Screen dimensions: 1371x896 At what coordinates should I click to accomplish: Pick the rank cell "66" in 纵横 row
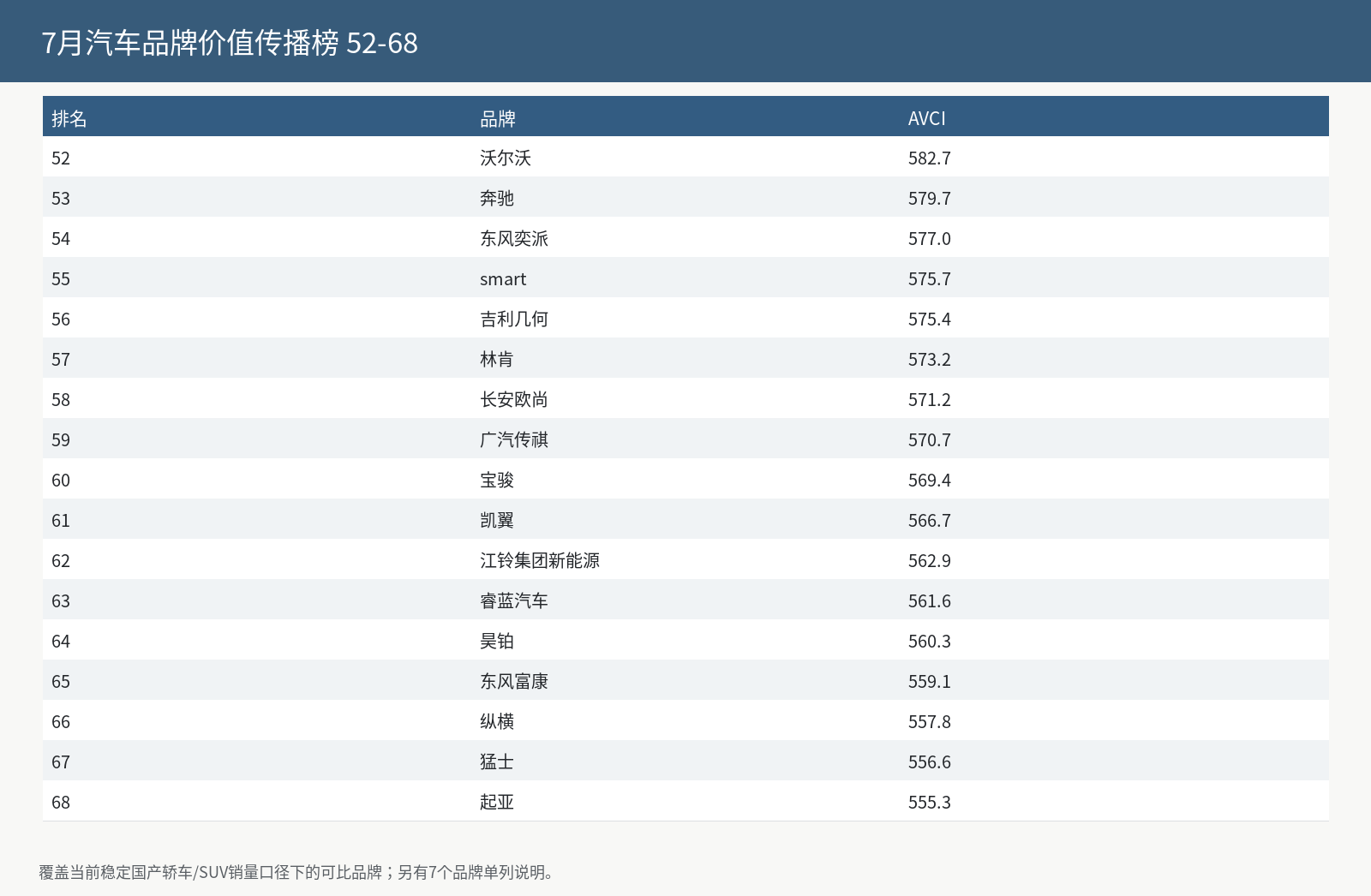(61, 721)
